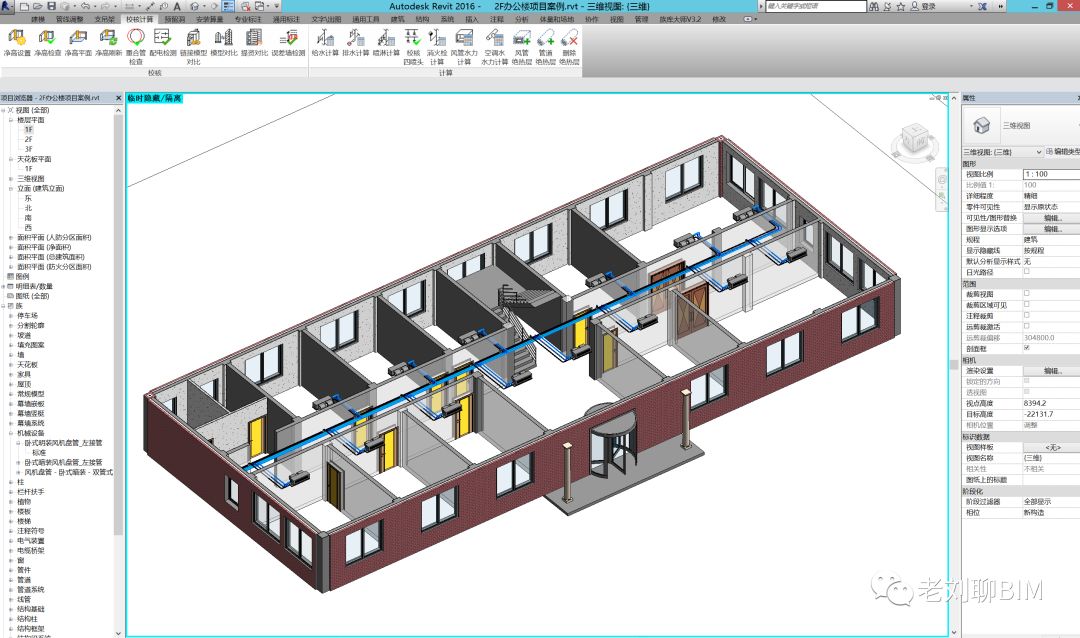Launch the 重合管检查 overlap check
Viewport: 1080px width, 638px height.
click(136, 47)
